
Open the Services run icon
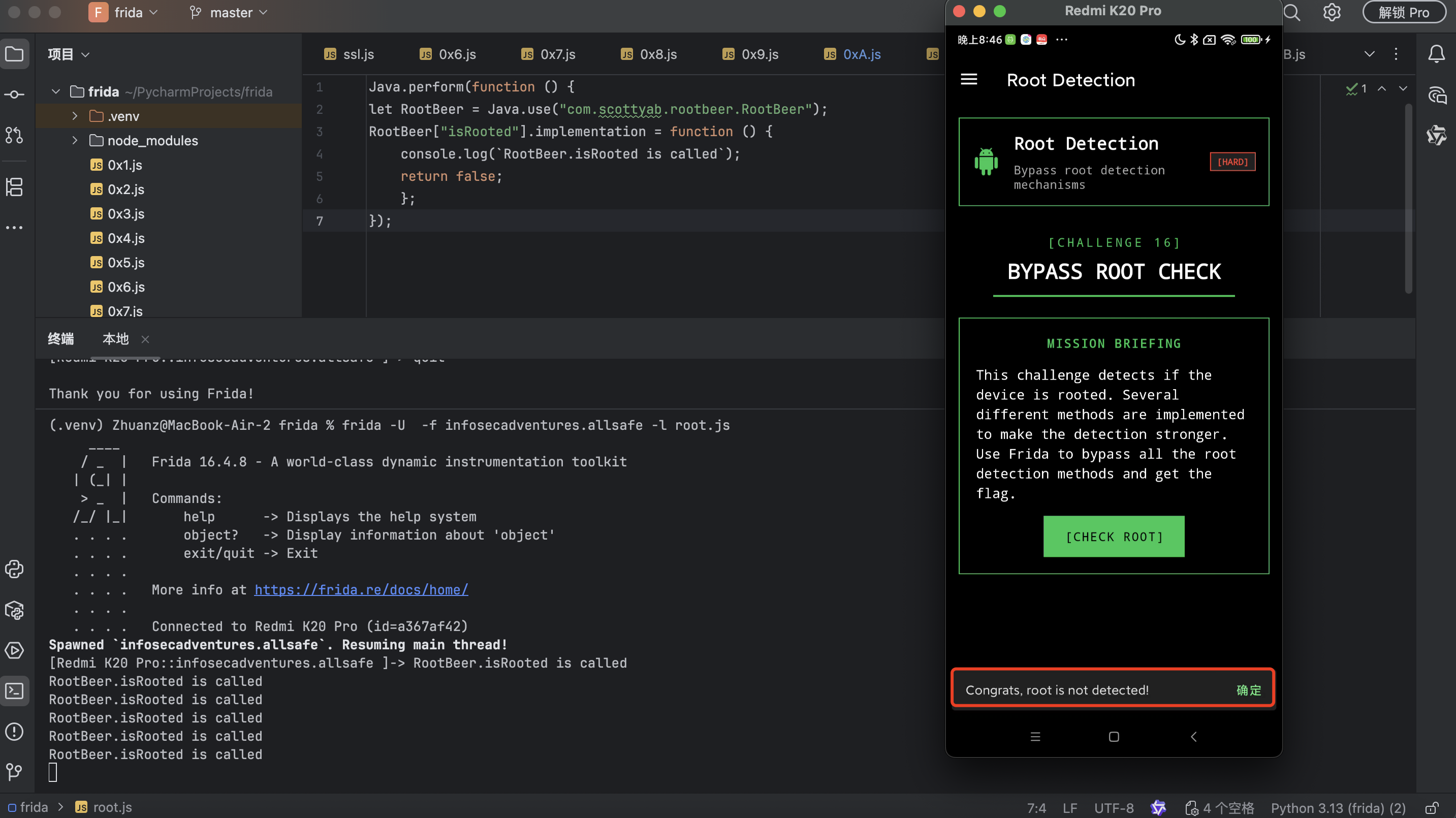pyautogui.click(x=14, y=650)
